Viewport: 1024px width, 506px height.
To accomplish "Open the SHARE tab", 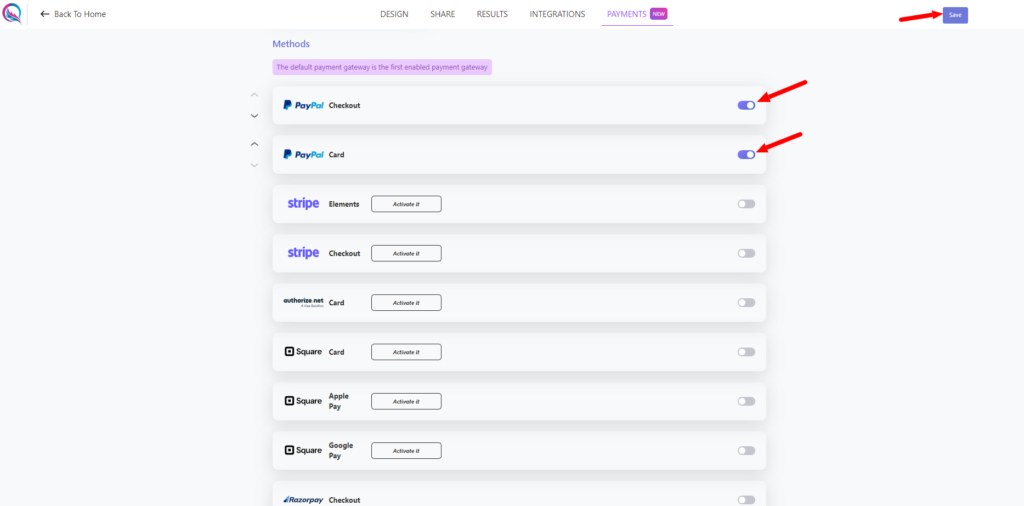I will tap(443, 14).
